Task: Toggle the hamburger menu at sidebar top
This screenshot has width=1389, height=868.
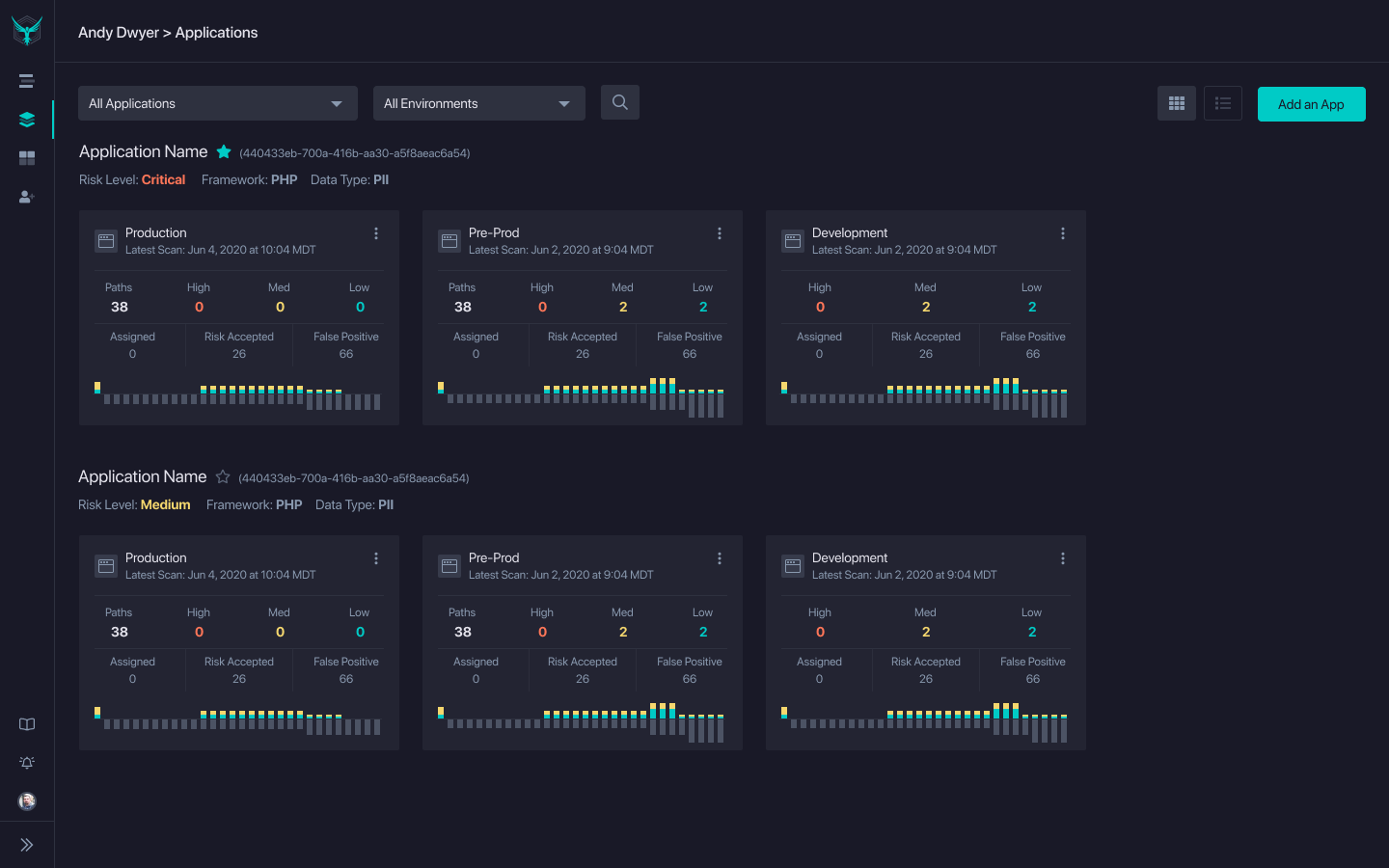Action: [27, 81]
